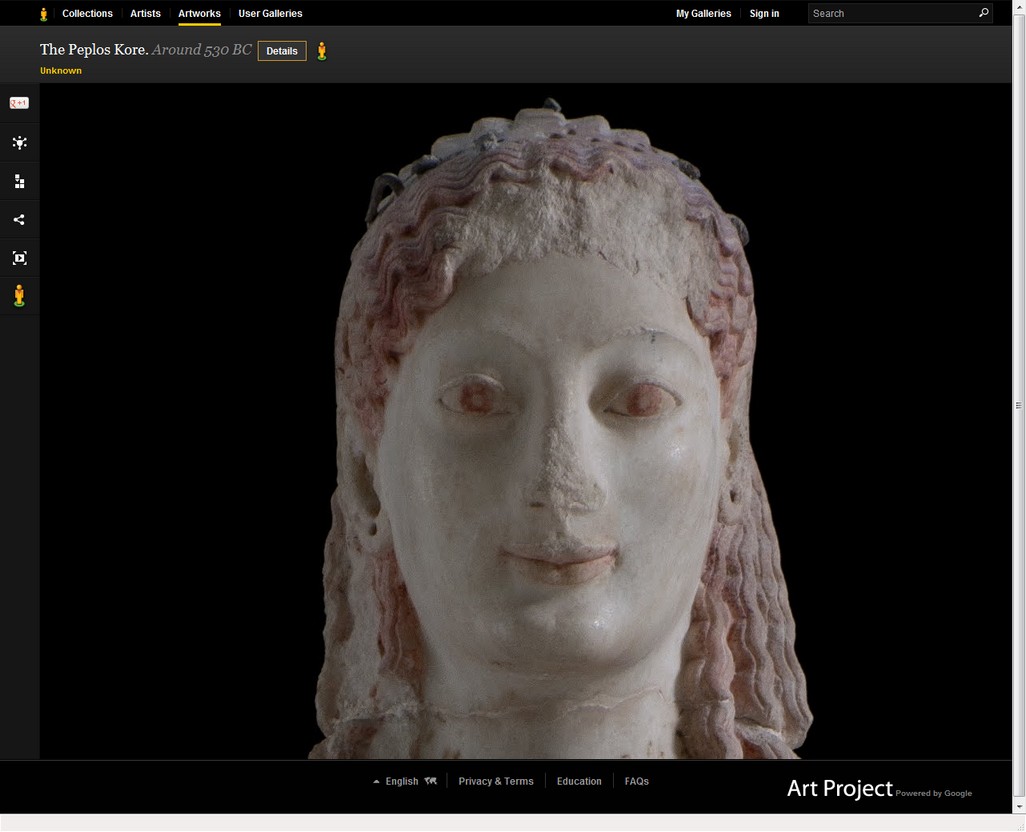Show artwork Details

point(282,51)
